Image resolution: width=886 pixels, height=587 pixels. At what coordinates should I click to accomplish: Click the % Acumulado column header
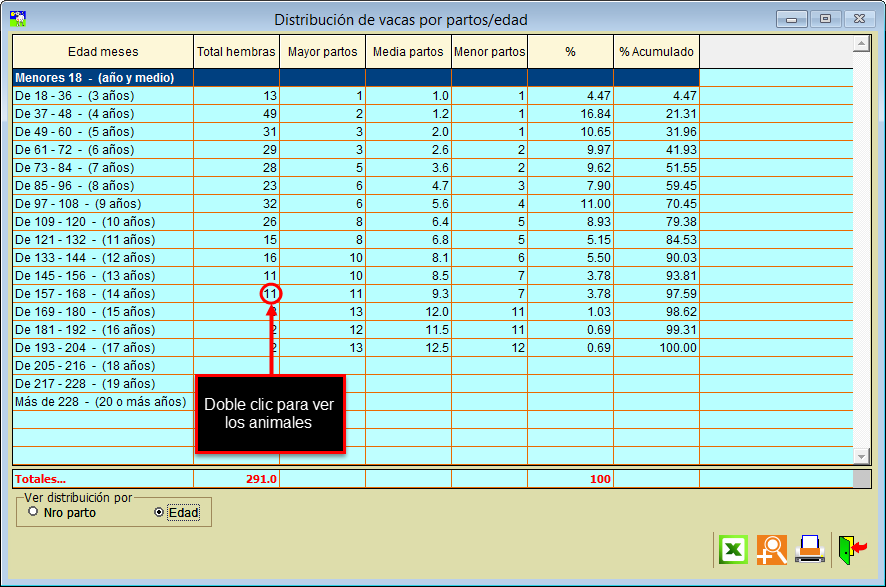click(x=656, y=52)
